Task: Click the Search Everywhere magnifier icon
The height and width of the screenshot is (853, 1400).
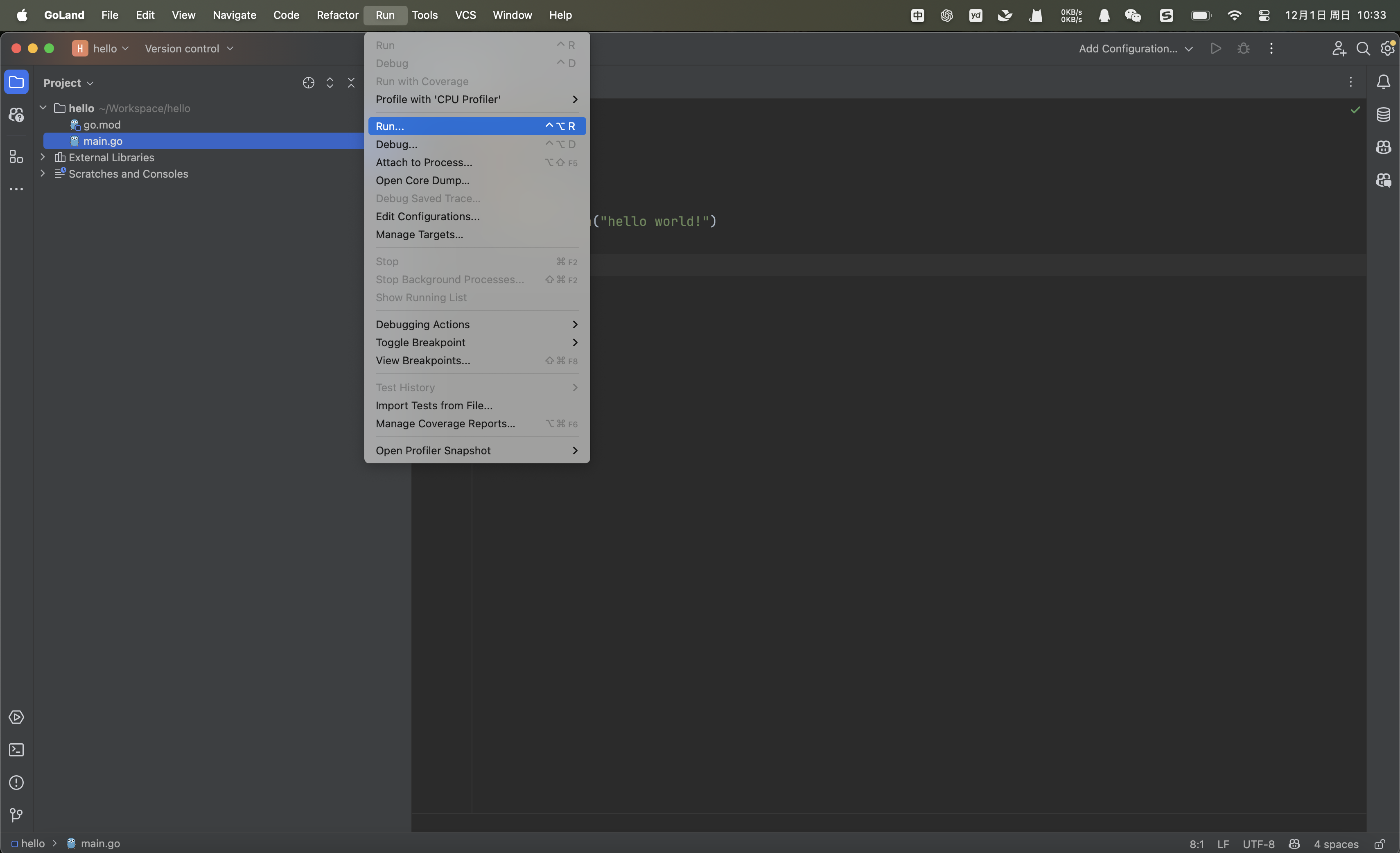Action: [1362, 49]
